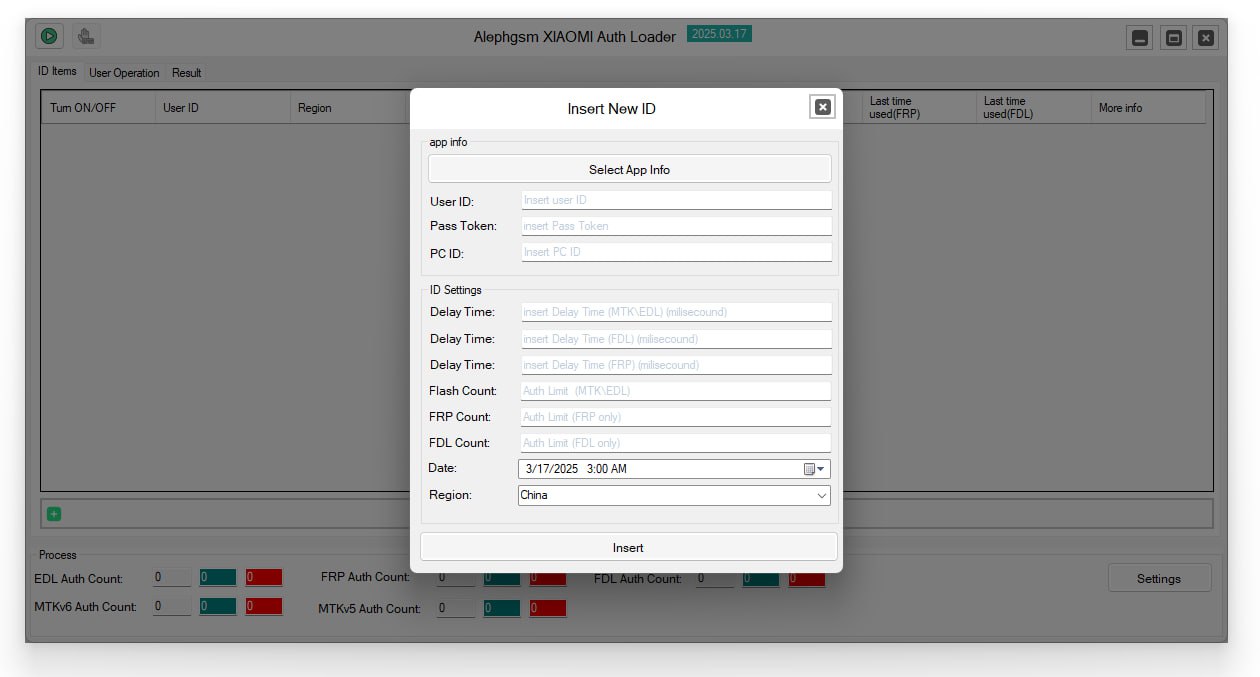Click the green play start icon

click(x=49, y=37)
